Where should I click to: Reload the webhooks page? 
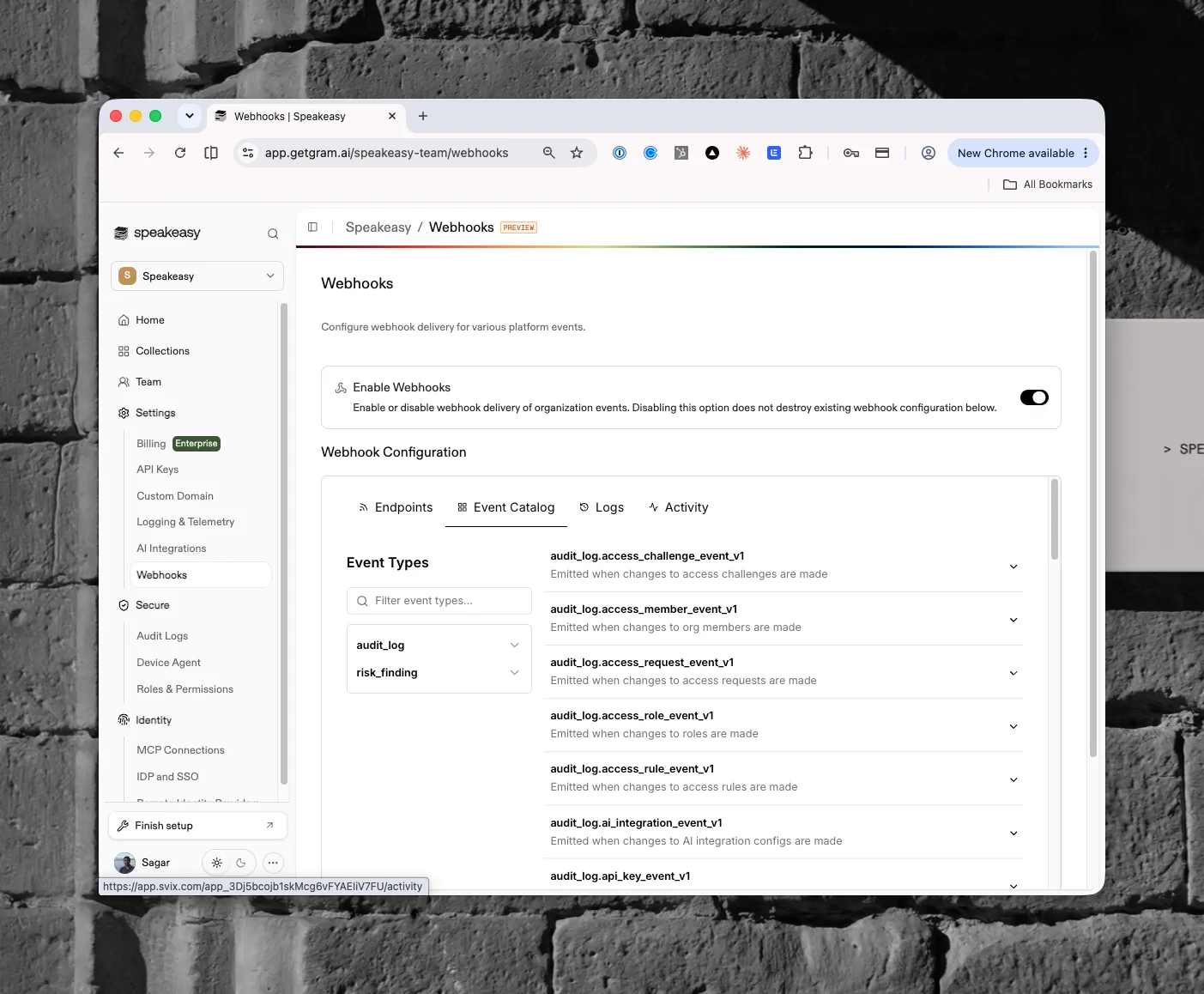click(x=180, y=153)
